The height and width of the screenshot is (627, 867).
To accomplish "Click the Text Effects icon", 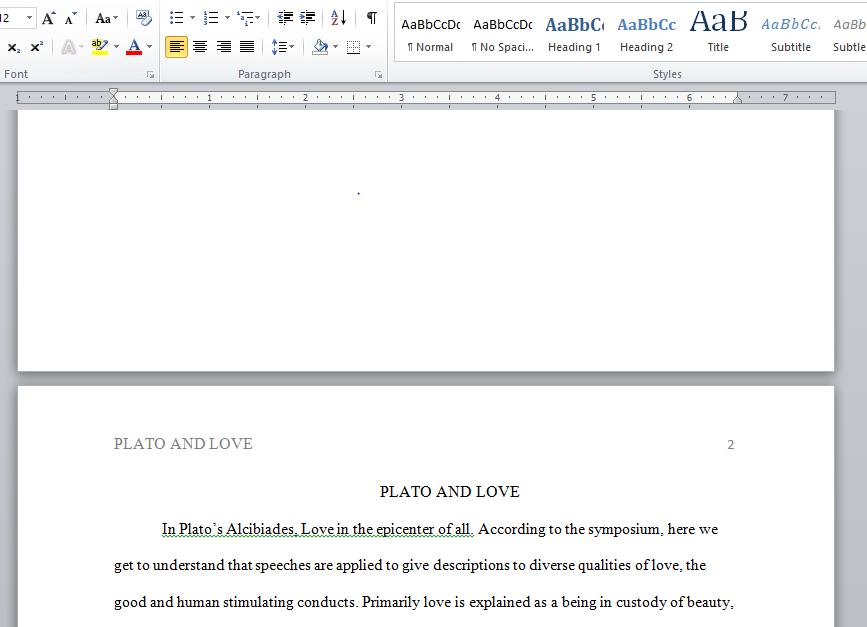I will [x=69, y=47].
